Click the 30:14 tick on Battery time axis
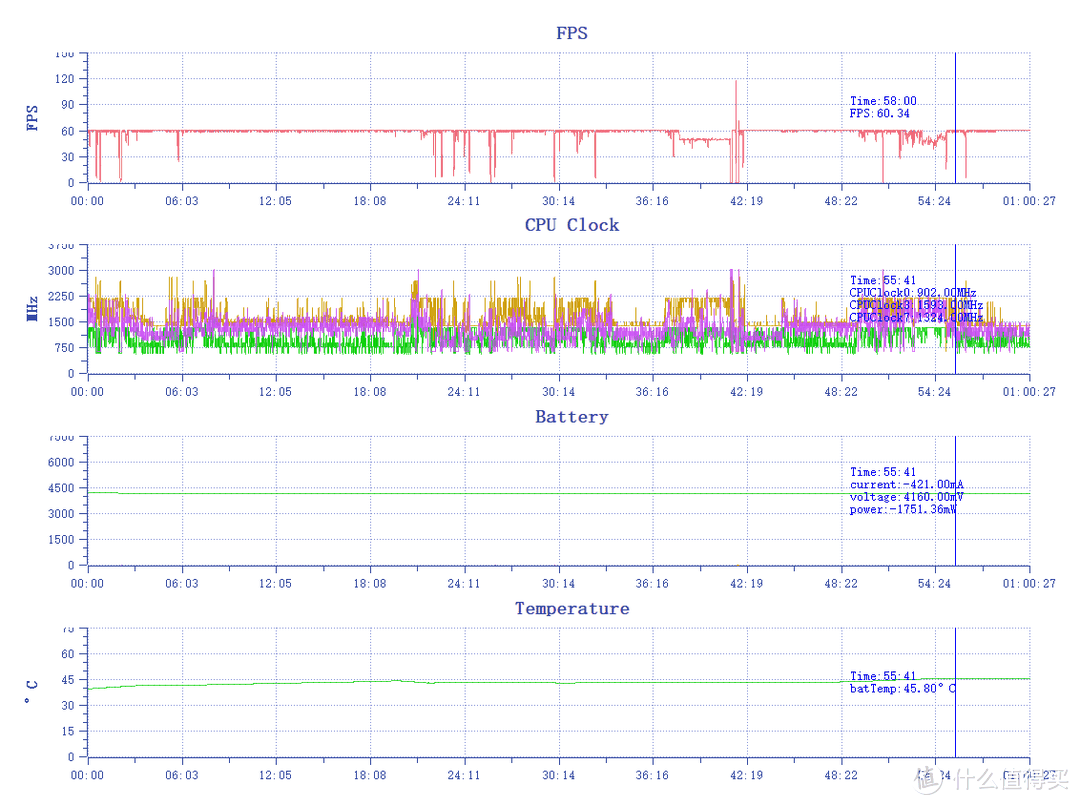 [558, 584]
